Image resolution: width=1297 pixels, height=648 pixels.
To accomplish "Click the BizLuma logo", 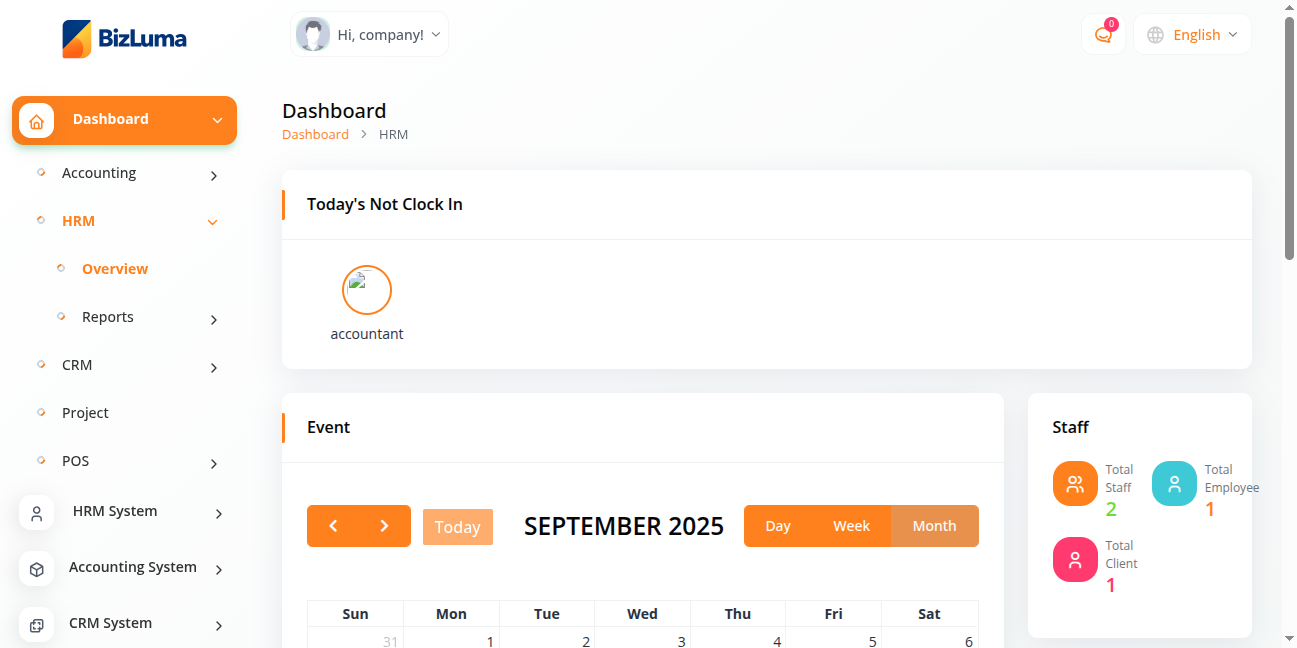I will 124,39.
